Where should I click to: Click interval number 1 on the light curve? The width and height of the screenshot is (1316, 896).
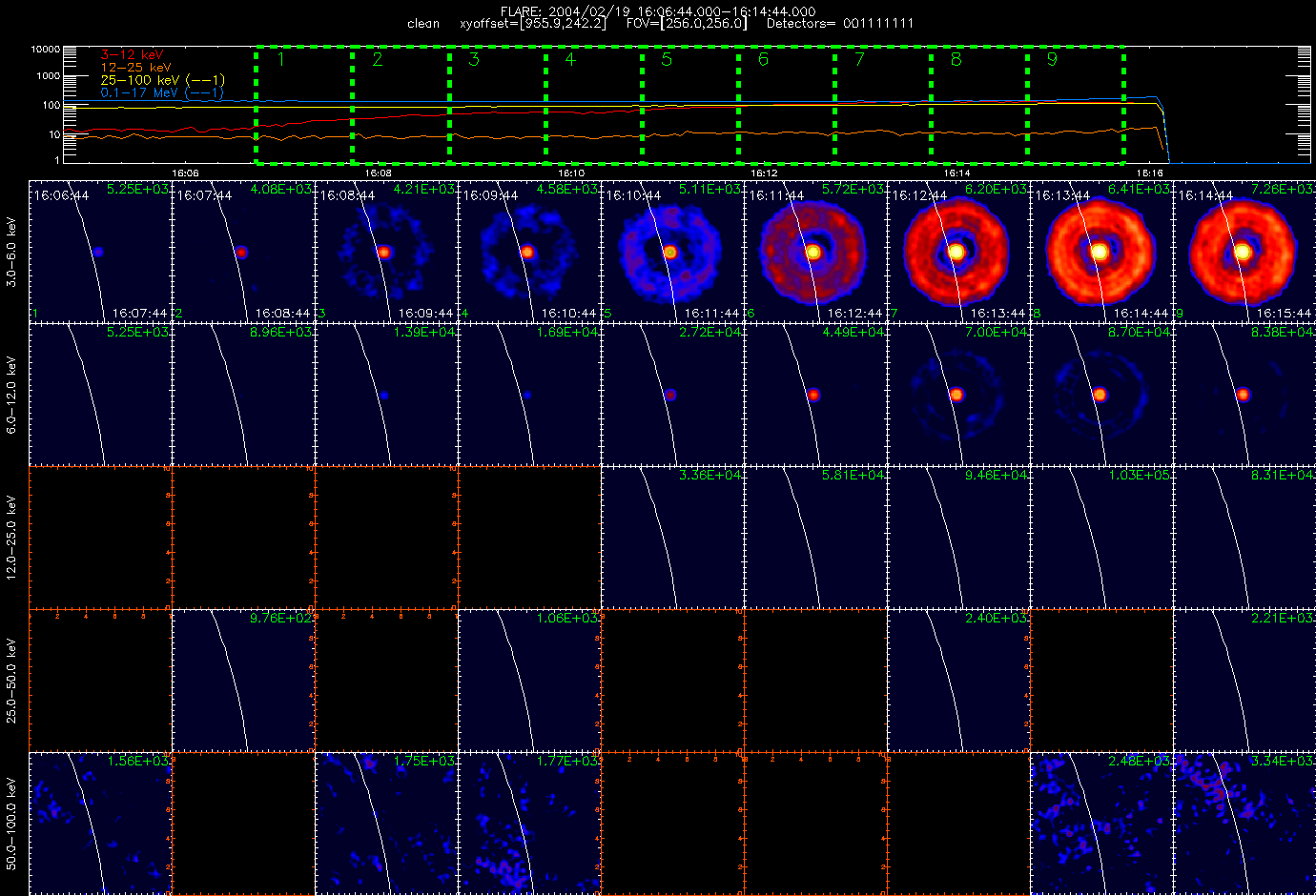(x=280, y=59)
